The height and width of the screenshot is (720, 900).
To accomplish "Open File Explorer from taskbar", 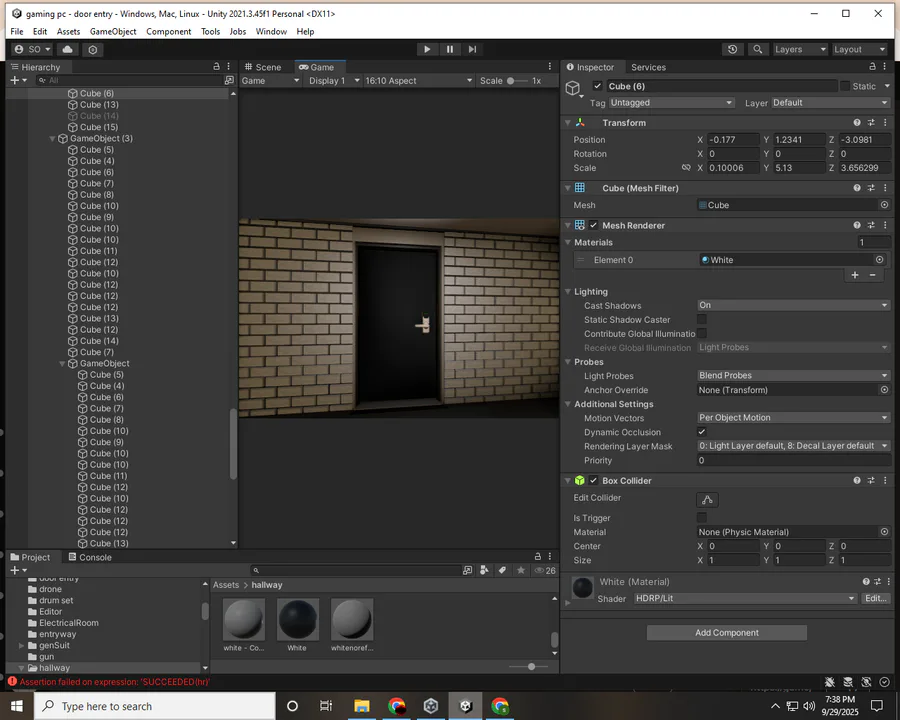I will (x=362, y=706).
